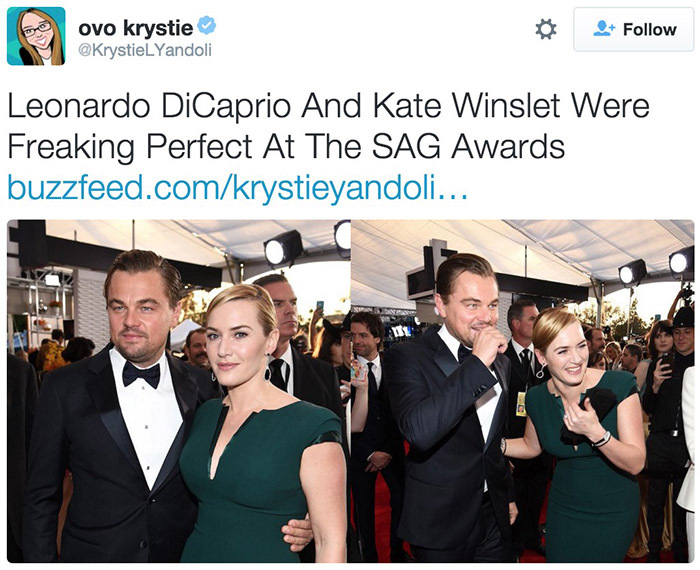Screen dimensions: 700x570
Task: Click the spotlight in right photo corner
Action: (681, 261)
